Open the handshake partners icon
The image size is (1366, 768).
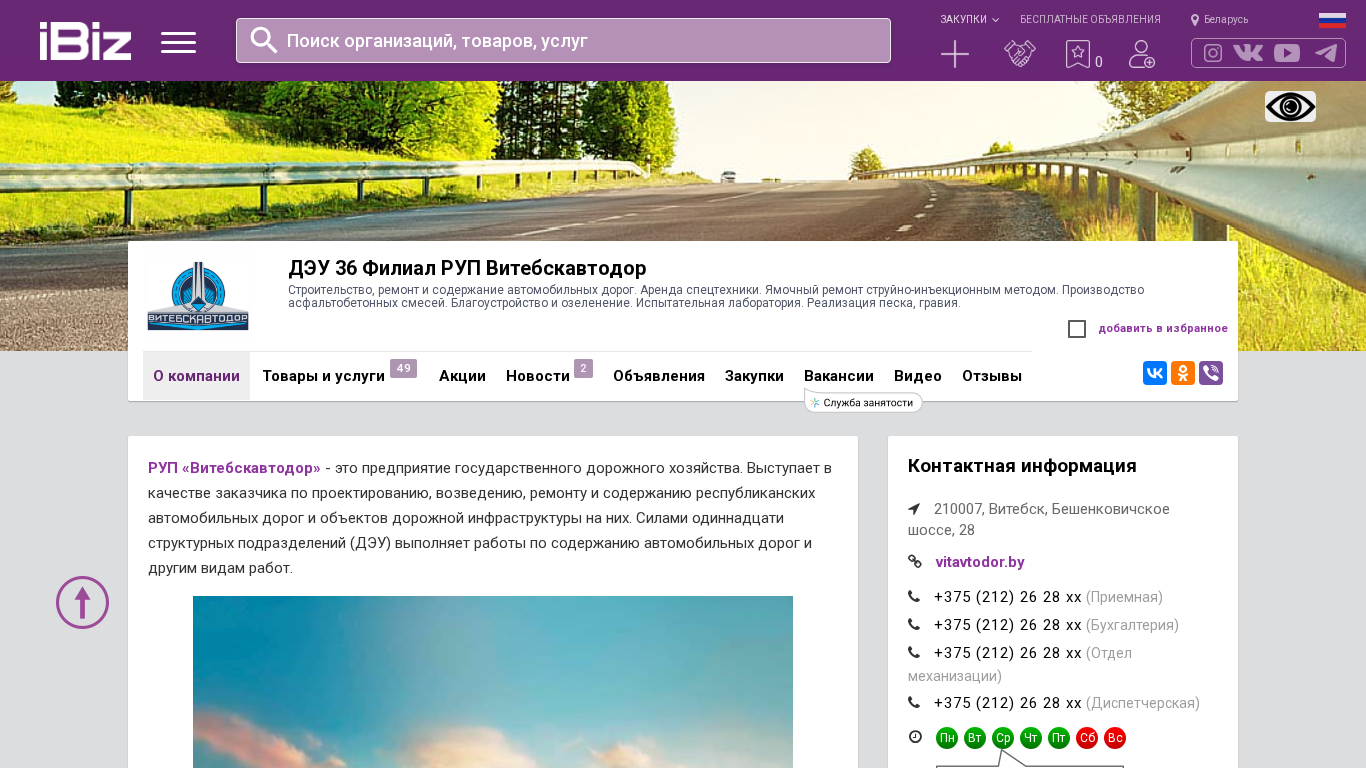[1020, 54]
